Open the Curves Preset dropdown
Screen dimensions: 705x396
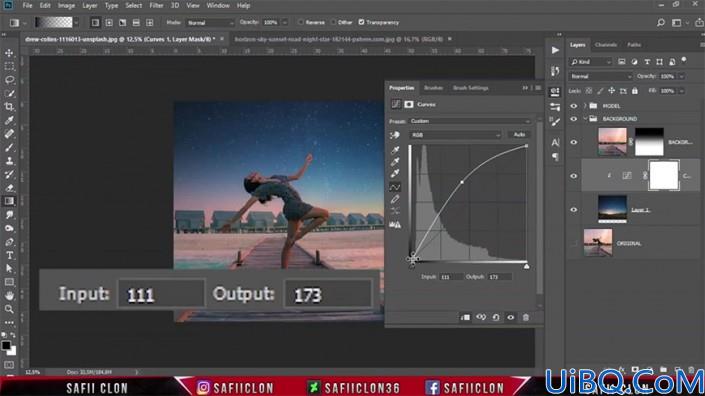[x=470, y=121]
